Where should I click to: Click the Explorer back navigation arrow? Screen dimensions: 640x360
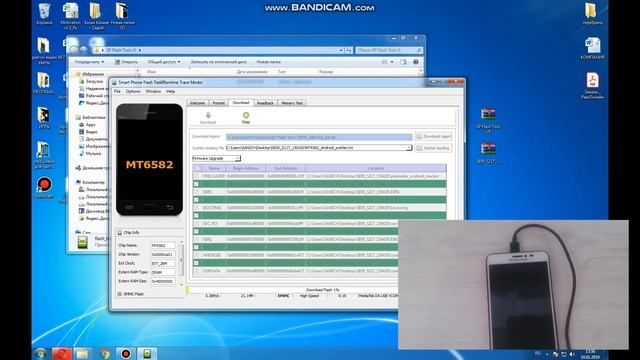tap(74, 50)
